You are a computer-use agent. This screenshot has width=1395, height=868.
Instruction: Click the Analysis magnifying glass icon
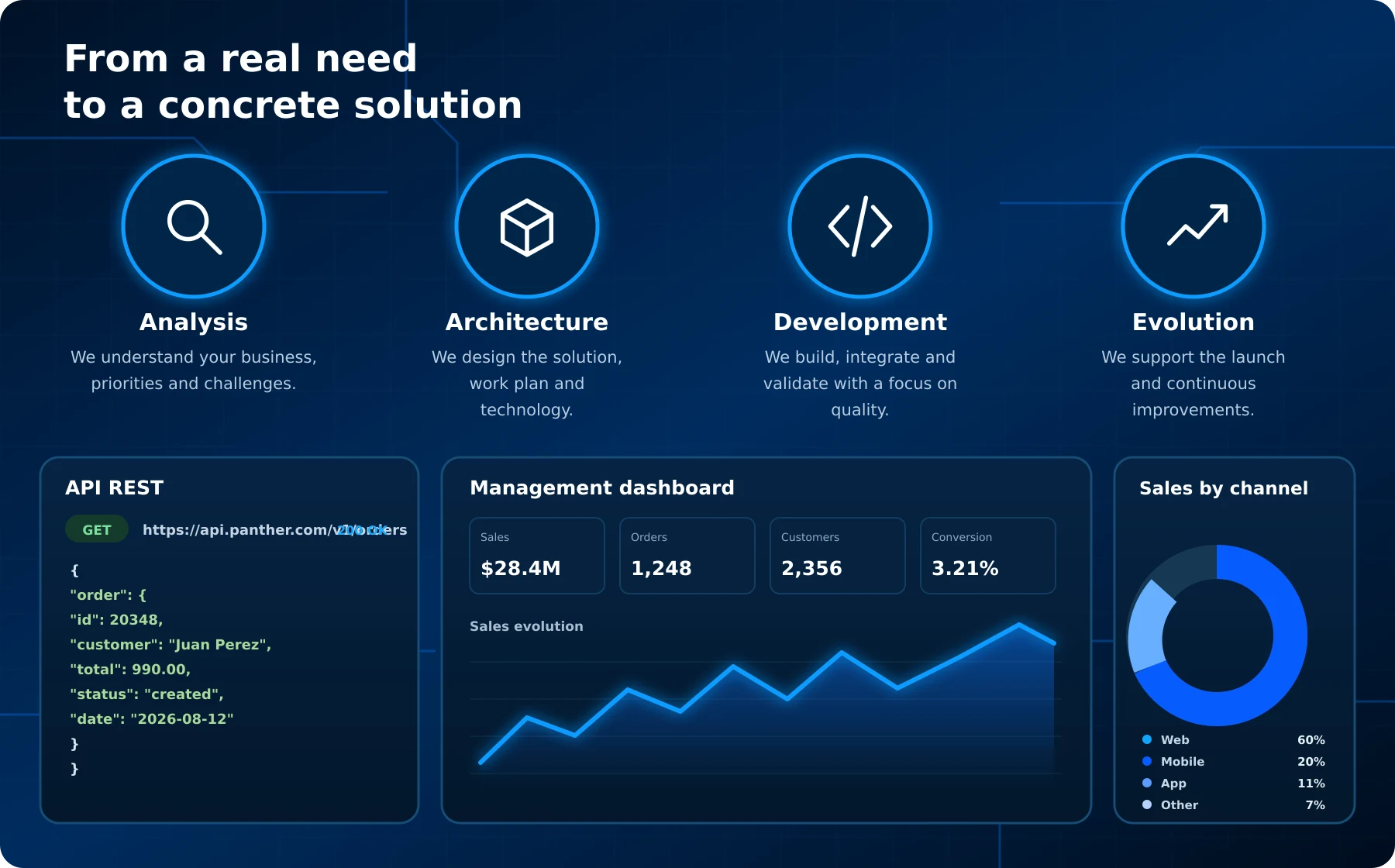tap(194, 226)
